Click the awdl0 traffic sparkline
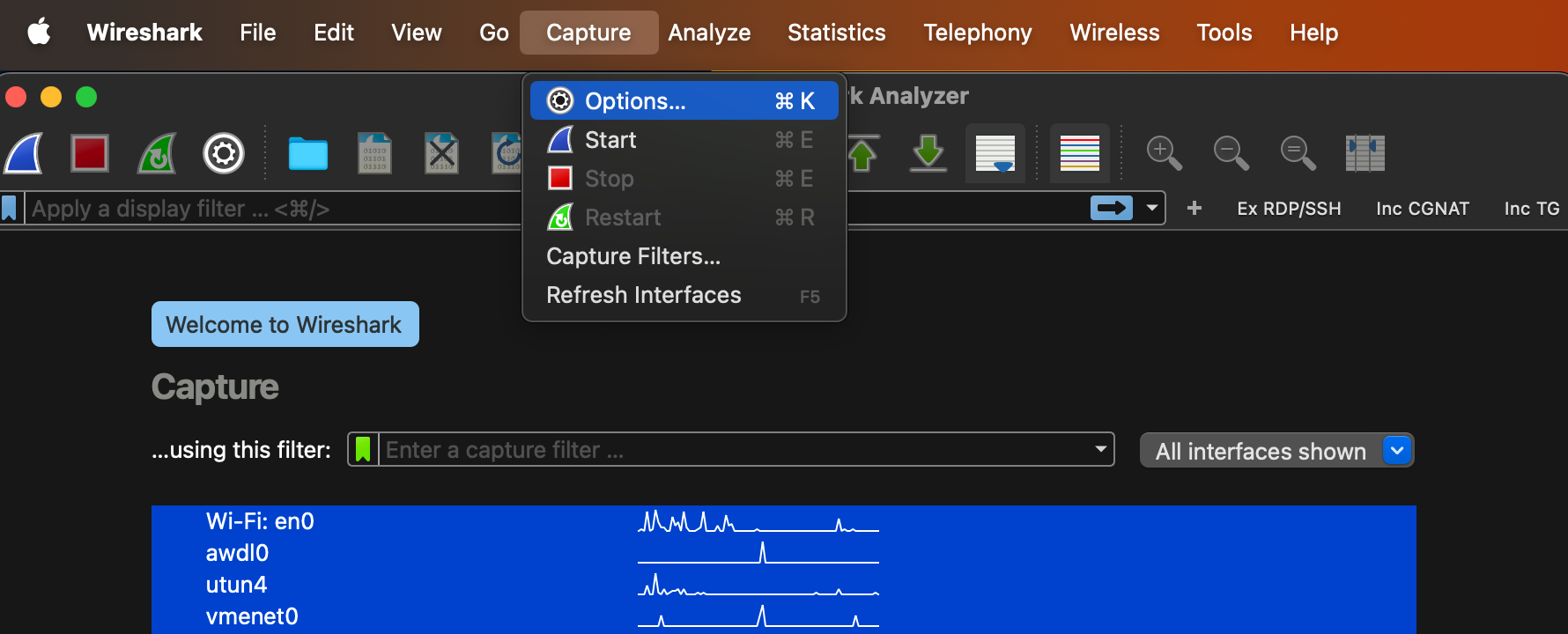The width and height of the screenshot is (1568, 634). [758, 553]
